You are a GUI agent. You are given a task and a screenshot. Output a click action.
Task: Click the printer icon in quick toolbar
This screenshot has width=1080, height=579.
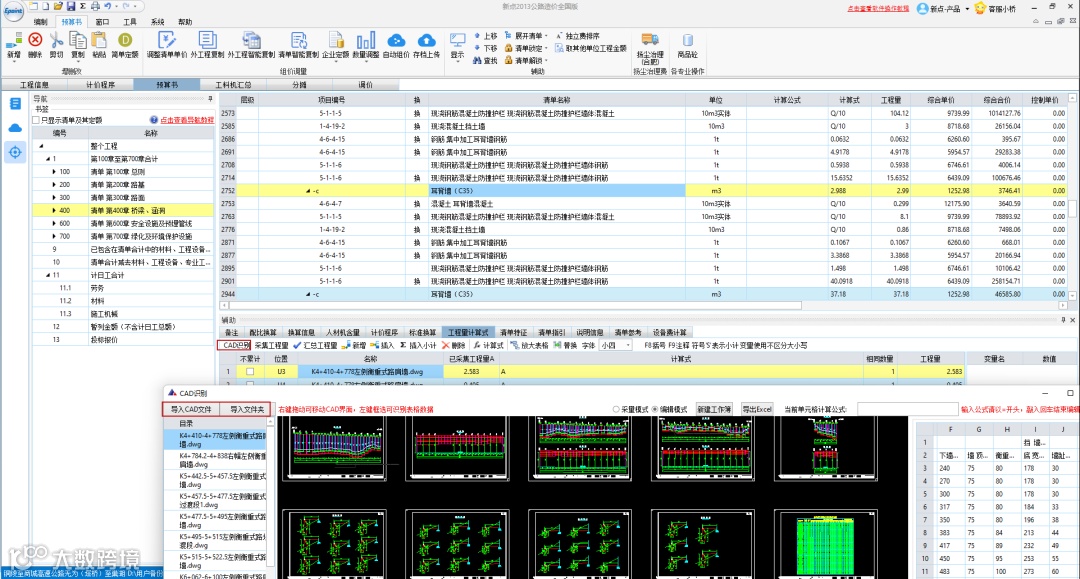point(95,6)
